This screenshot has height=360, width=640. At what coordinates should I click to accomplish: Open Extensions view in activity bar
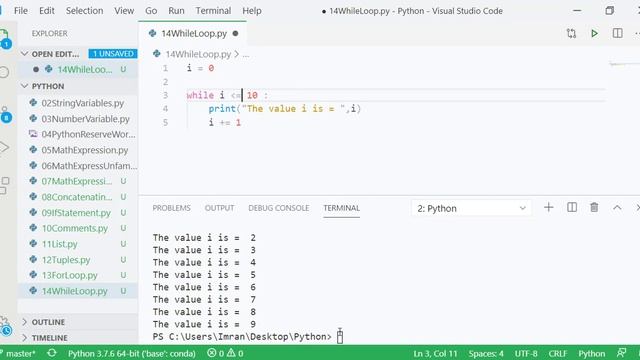(4, 185)
